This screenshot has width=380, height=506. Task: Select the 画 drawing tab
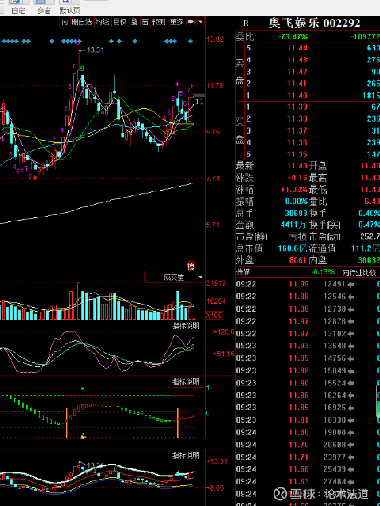(x=145, y=22)
